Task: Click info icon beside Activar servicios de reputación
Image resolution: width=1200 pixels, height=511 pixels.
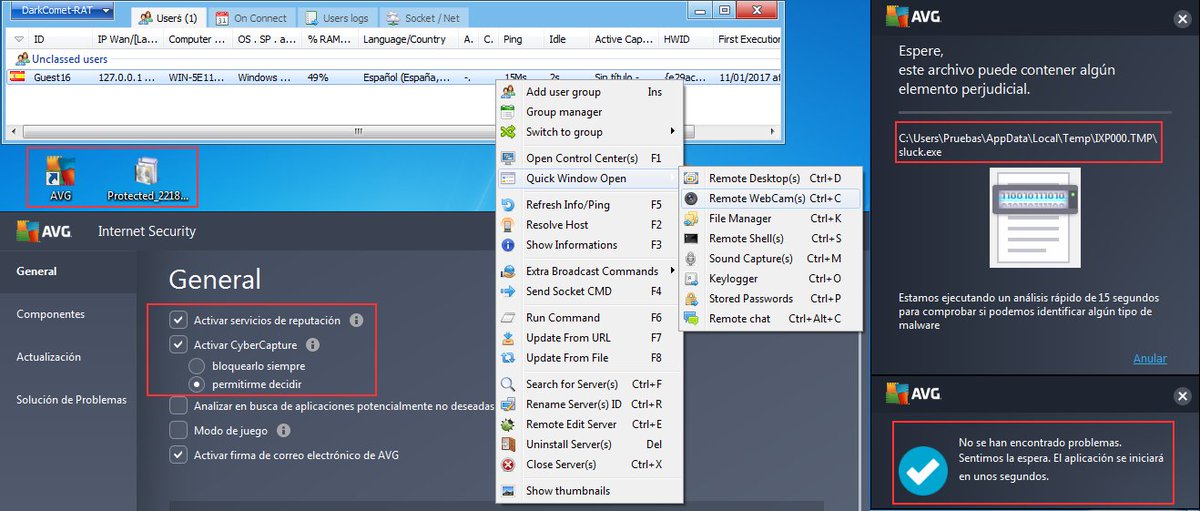Action: coord(356,321)
